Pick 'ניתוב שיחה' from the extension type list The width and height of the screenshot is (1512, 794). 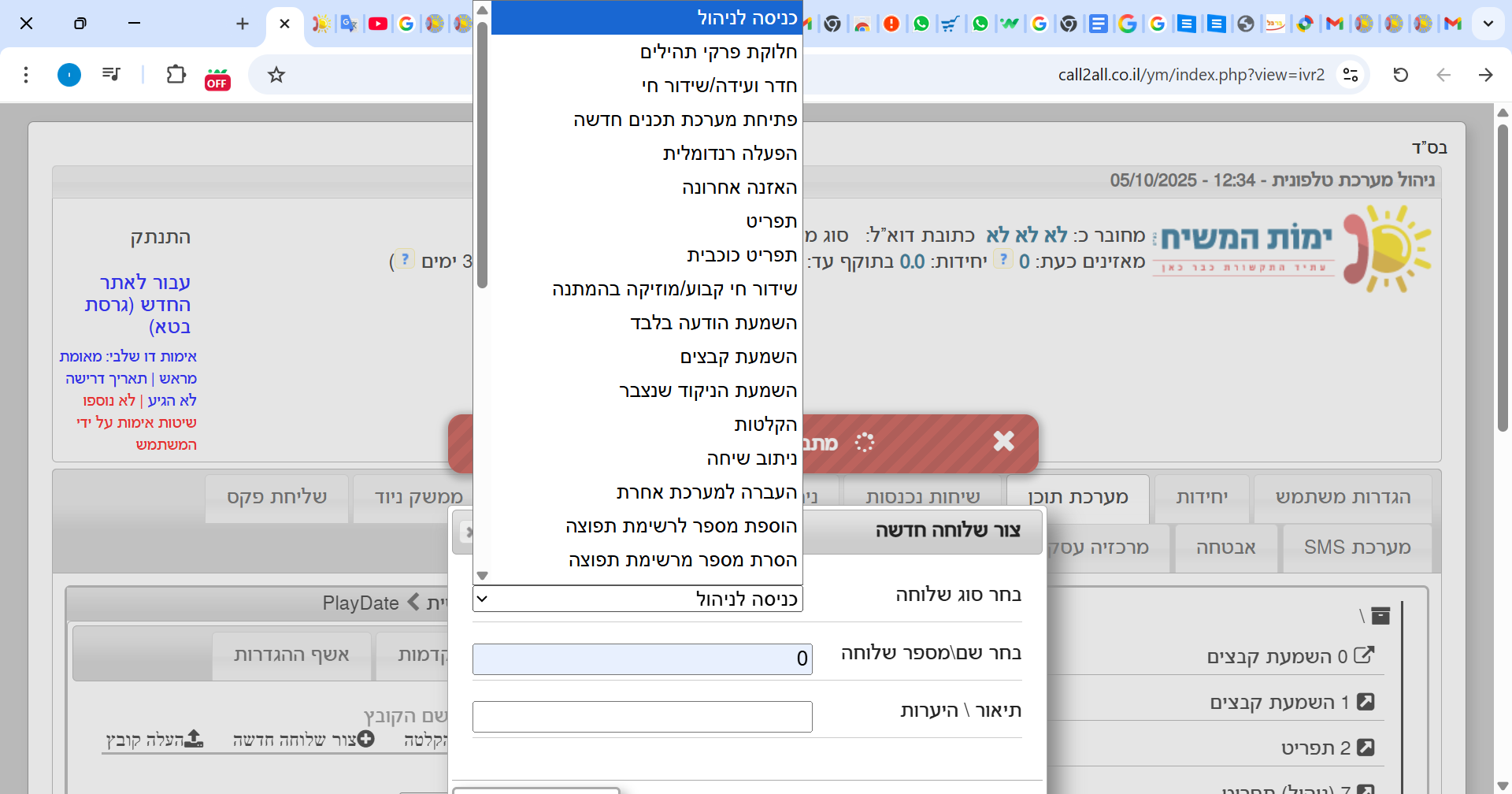(751, 458)
